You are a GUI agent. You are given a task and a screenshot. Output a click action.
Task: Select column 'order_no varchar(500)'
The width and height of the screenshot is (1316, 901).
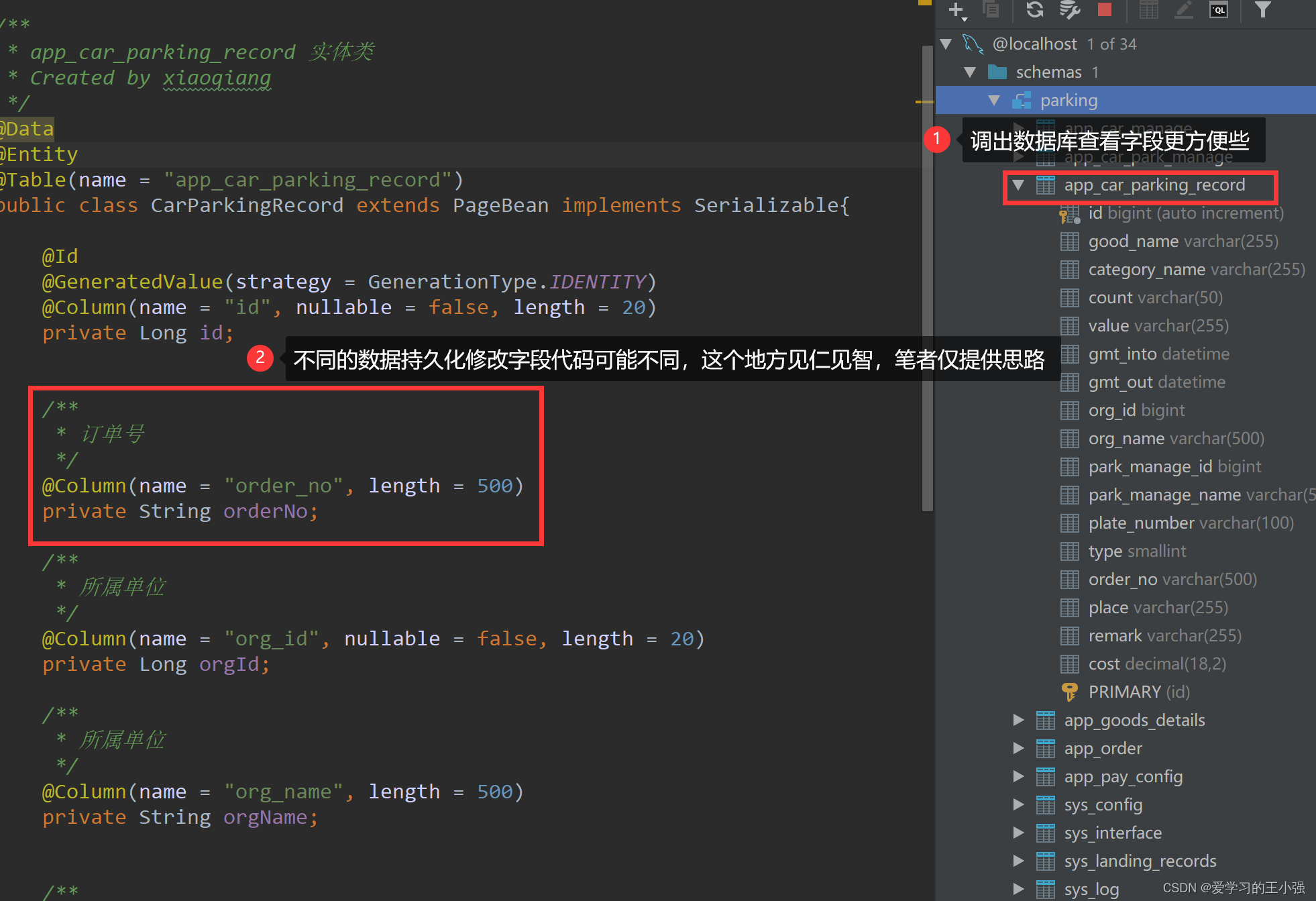[x=1126, y=580]
